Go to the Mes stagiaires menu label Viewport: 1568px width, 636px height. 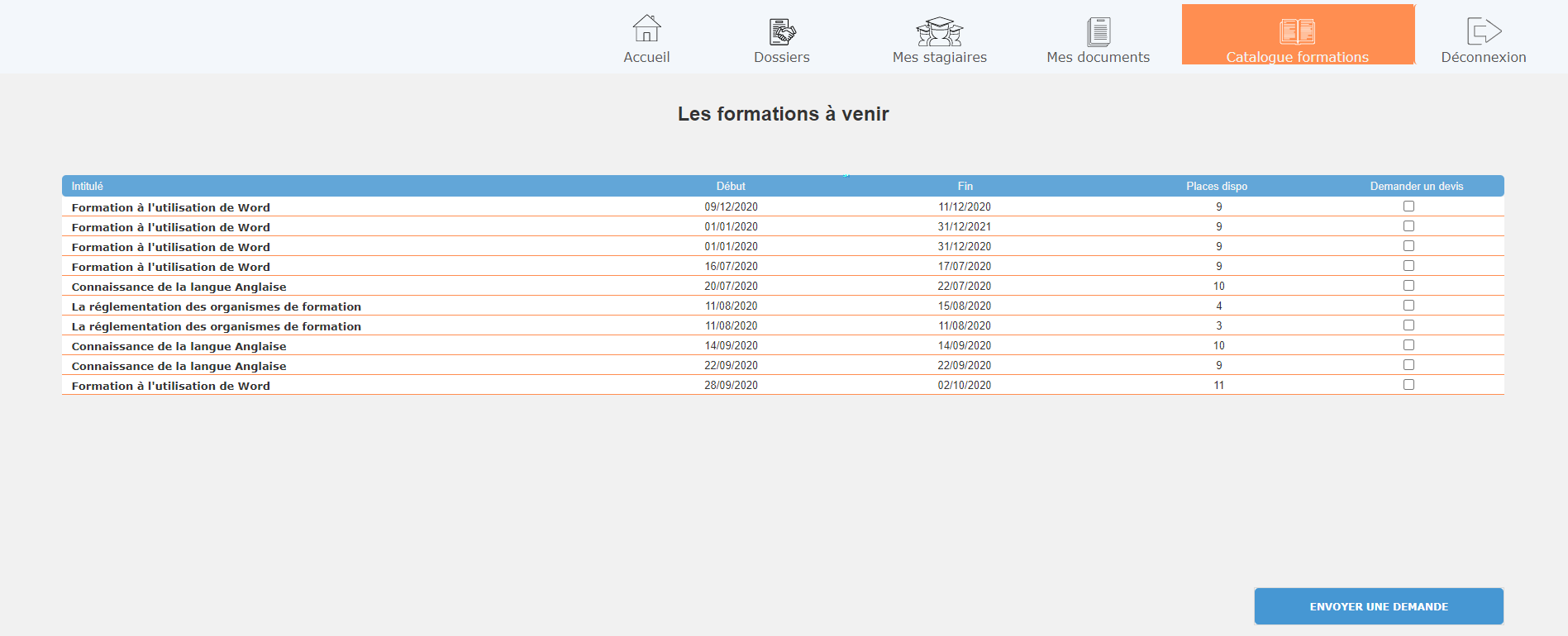(939, 57)
